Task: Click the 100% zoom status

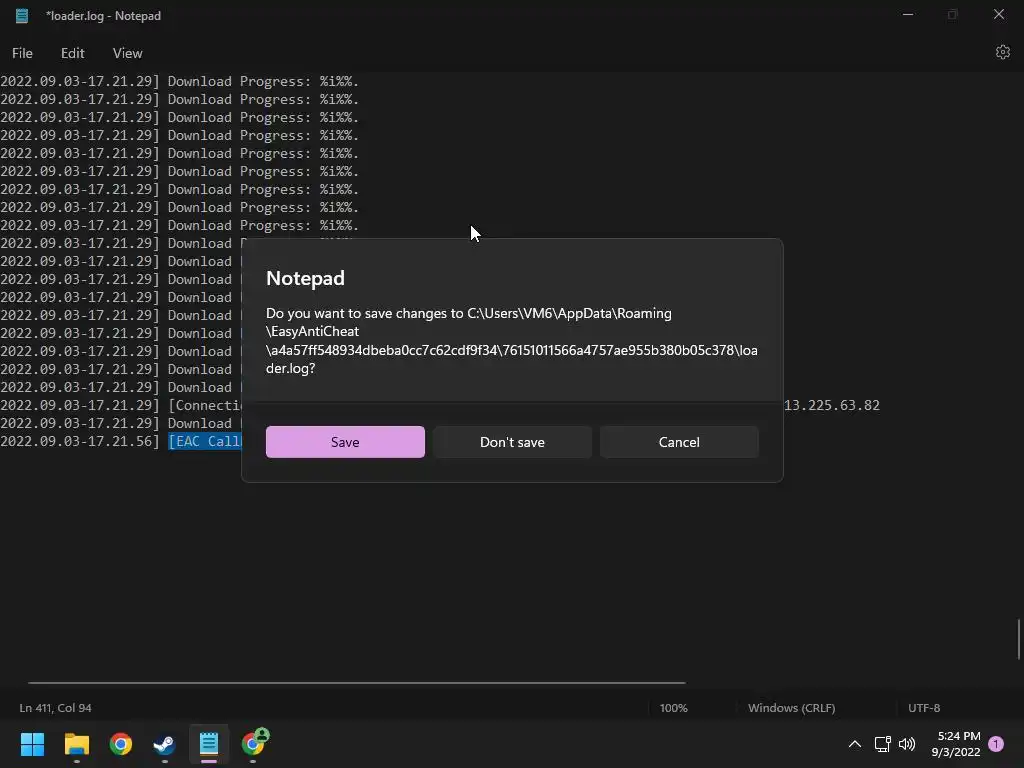Action: point(673,708)
